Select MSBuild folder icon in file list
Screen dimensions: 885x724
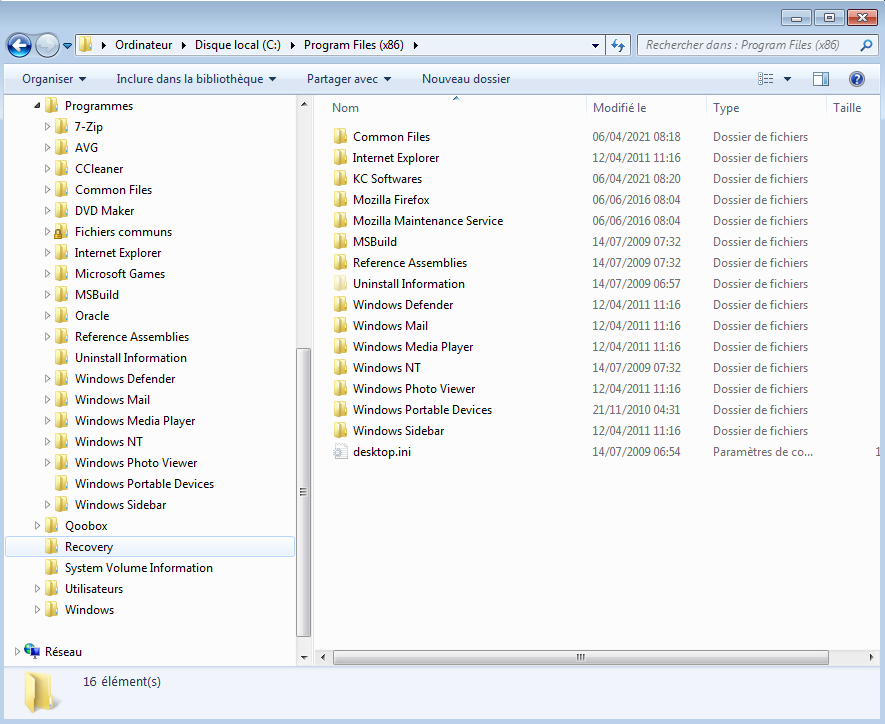[x=340, y=242]
